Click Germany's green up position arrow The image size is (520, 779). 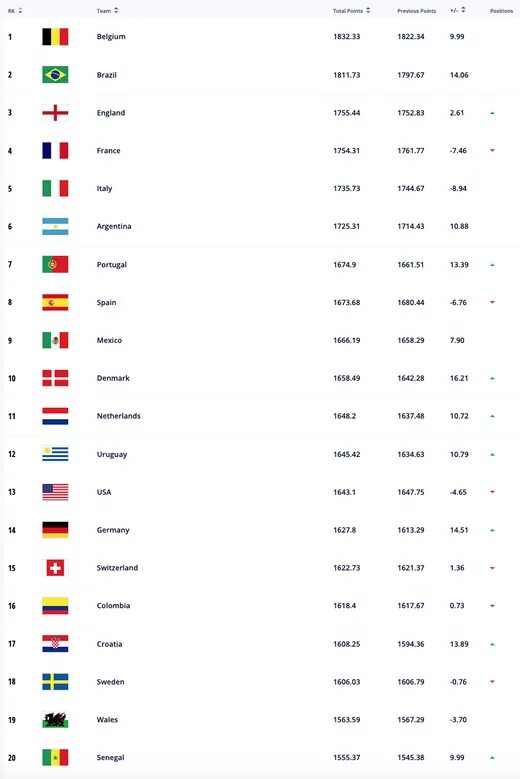coord(492,530)
